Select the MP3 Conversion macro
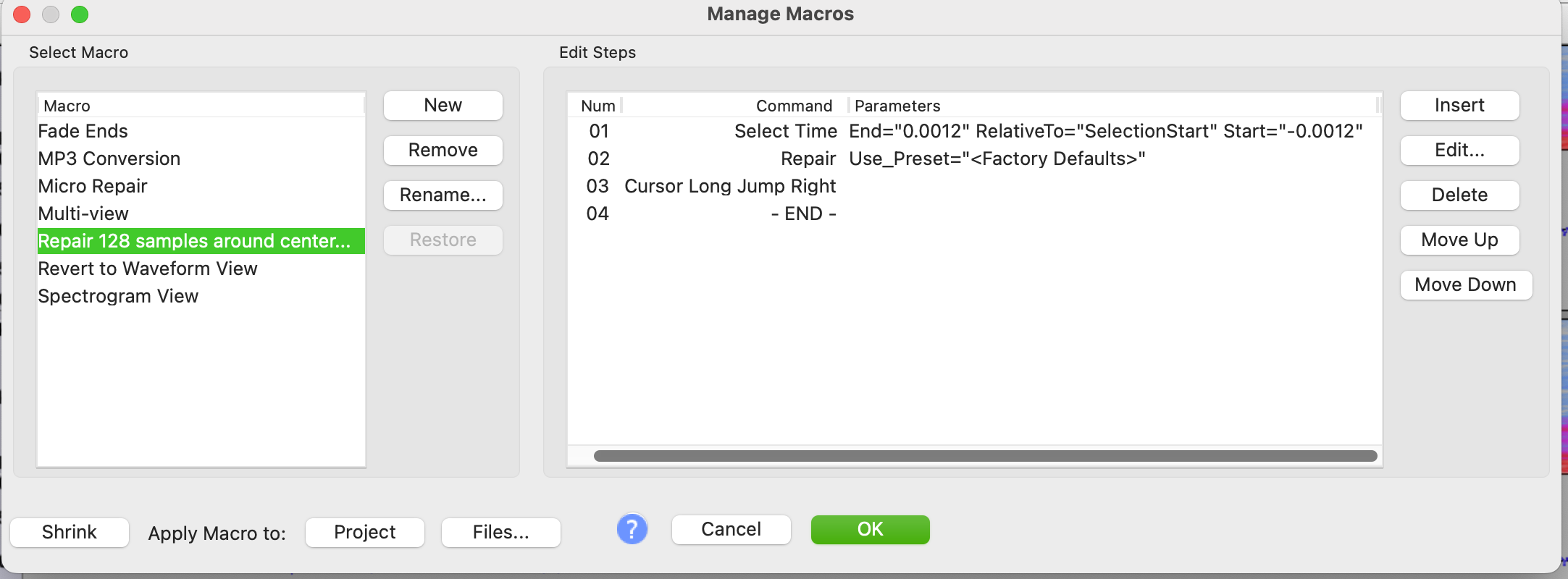The image size is (1568, 579). (109, 159)
